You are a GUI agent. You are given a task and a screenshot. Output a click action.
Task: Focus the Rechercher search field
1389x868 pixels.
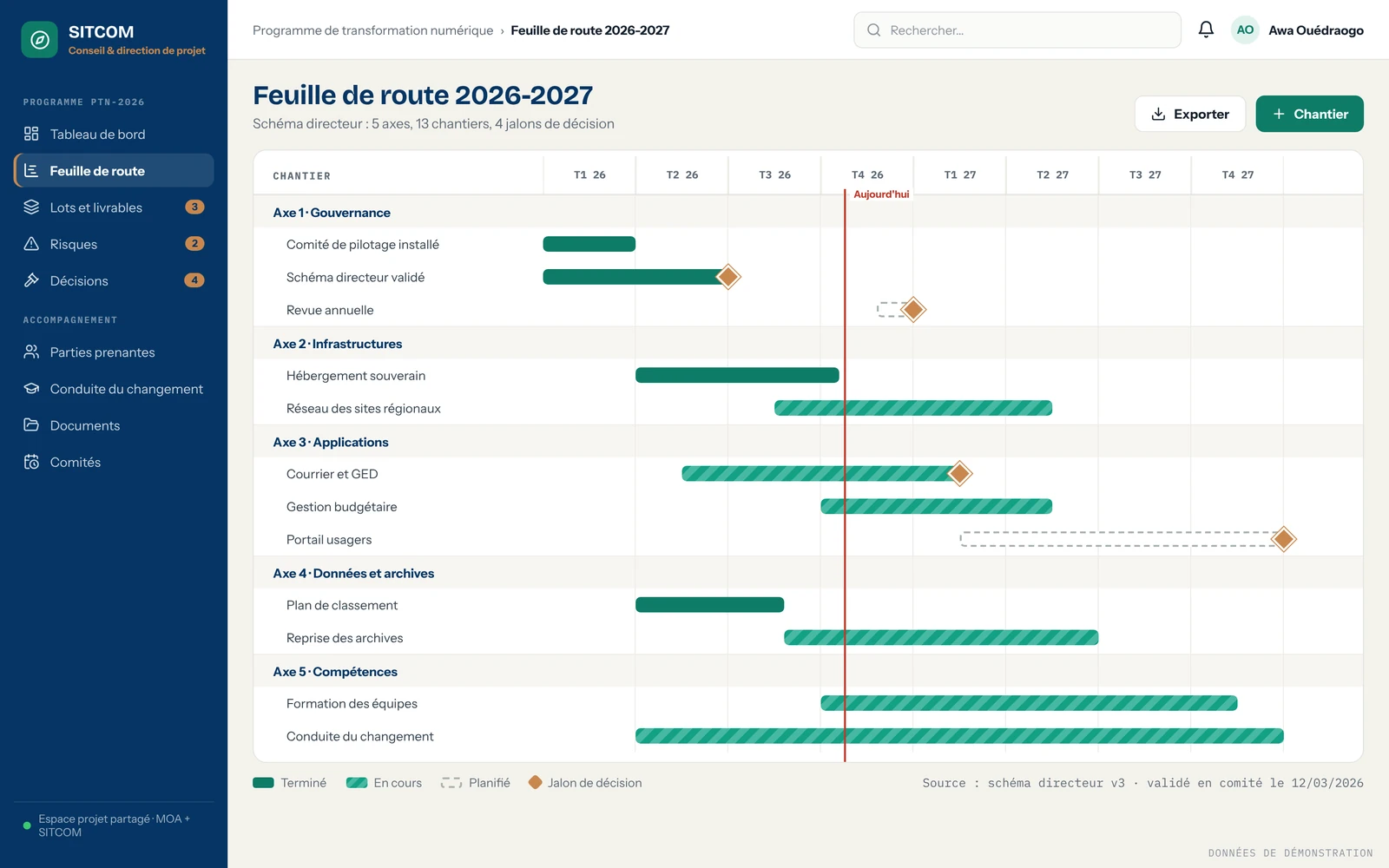pos(1017,30)
